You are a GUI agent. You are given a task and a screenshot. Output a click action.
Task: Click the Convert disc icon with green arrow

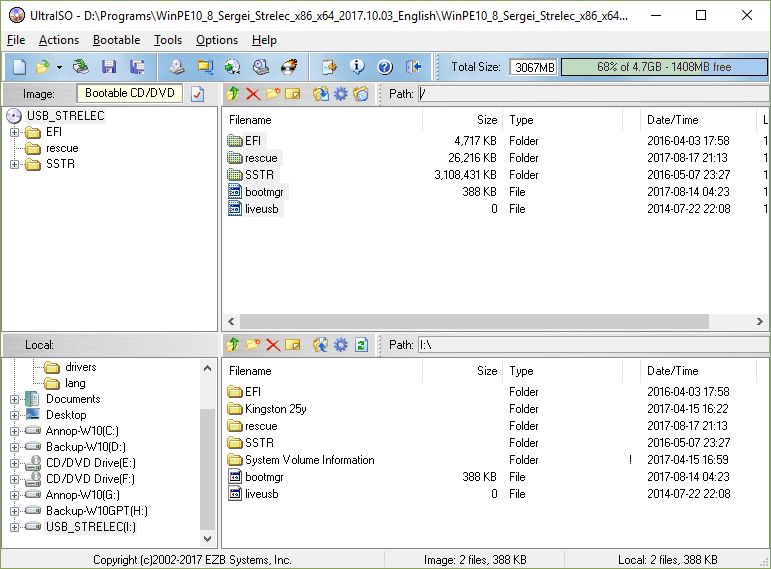tap(232, 67)
